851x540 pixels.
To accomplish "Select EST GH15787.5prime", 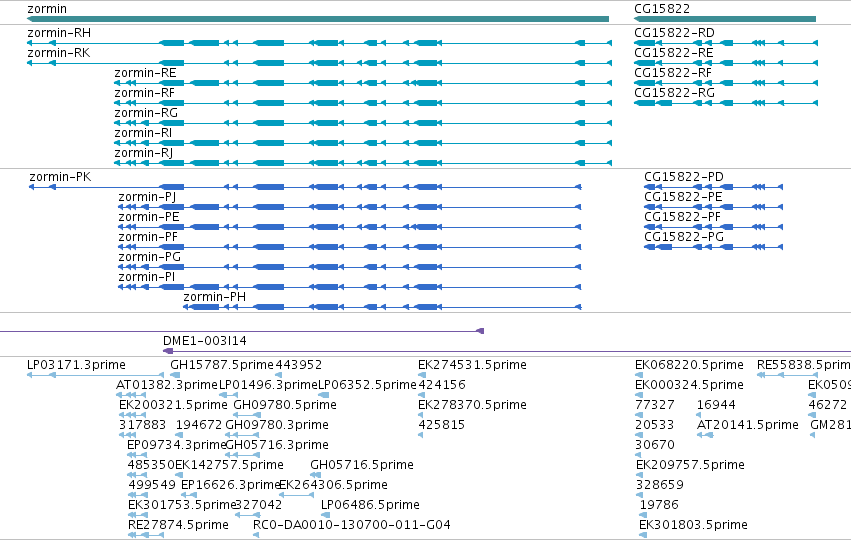I will coord(222,365).
